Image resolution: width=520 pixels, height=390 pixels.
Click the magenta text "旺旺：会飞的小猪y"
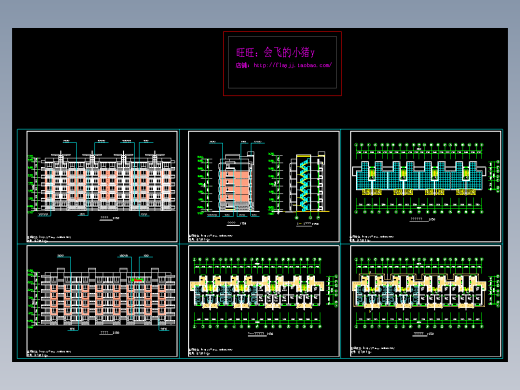click(x=275, y=52)
